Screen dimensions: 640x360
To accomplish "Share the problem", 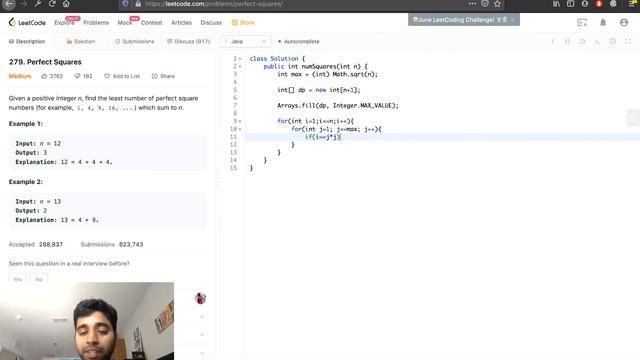I will pyautogui.click(x=163, y=76).
